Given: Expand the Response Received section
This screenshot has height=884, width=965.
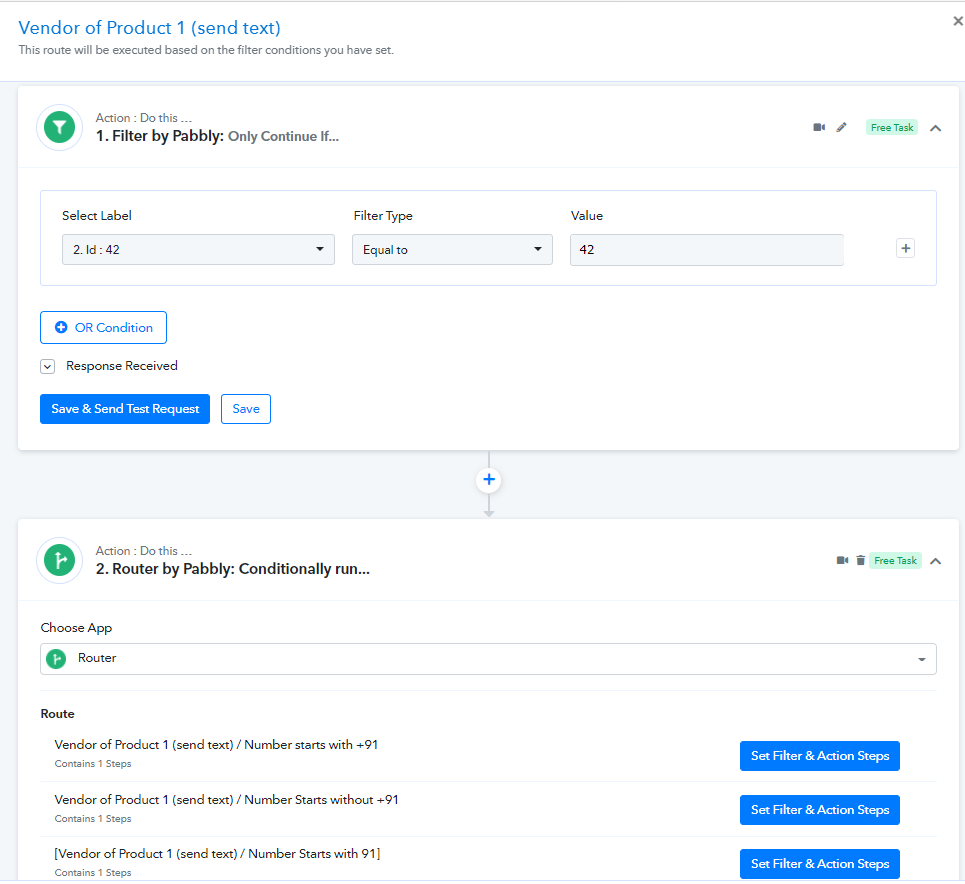Looking at the screenshot, I should (47, 366).
